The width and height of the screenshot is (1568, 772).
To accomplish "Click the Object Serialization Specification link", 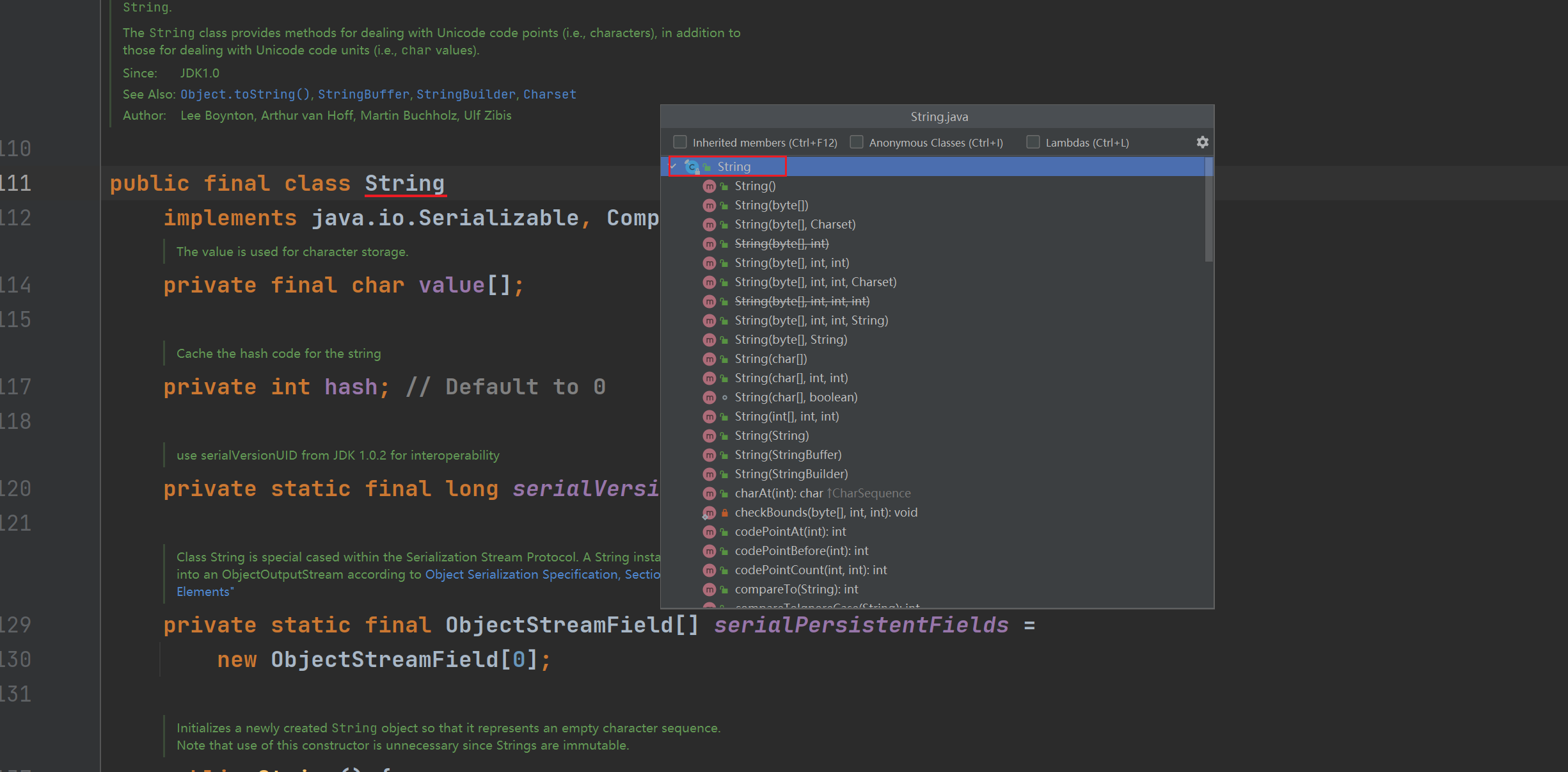I will pyautogui.click(x=521, y=575).
